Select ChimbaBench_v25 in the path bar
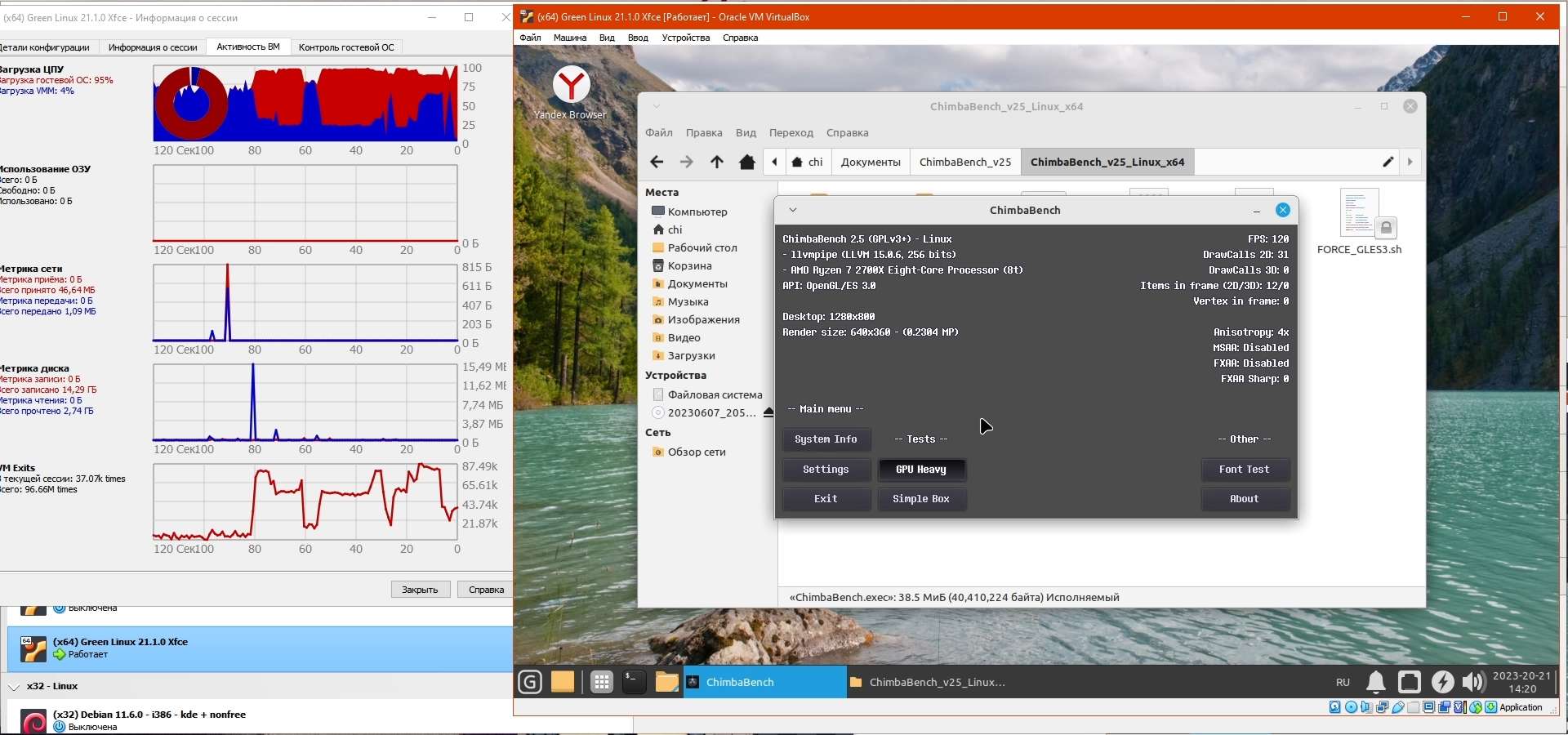 [x=965, y=162]
